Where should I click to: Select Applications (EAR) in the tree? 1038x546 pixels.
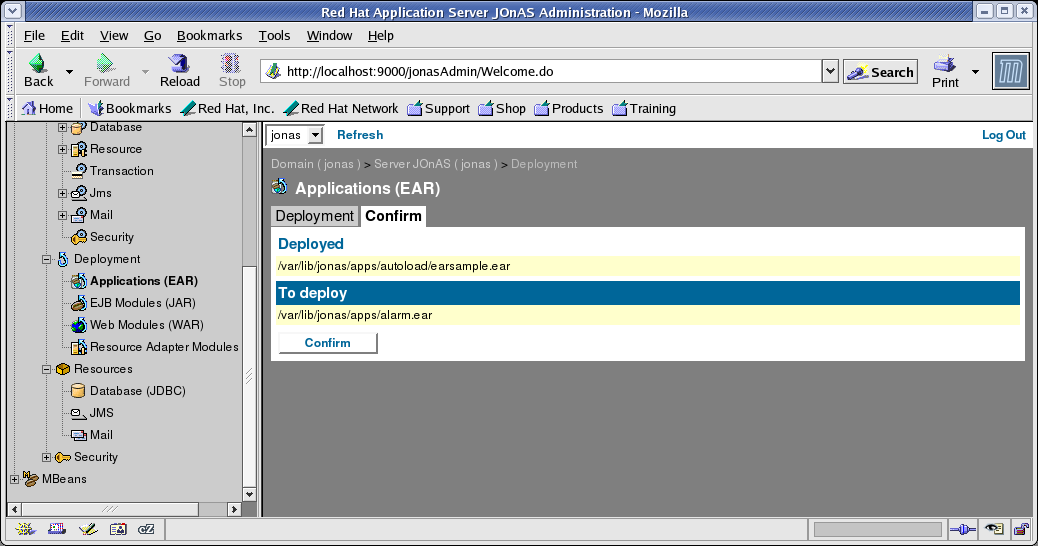[144, 281]
